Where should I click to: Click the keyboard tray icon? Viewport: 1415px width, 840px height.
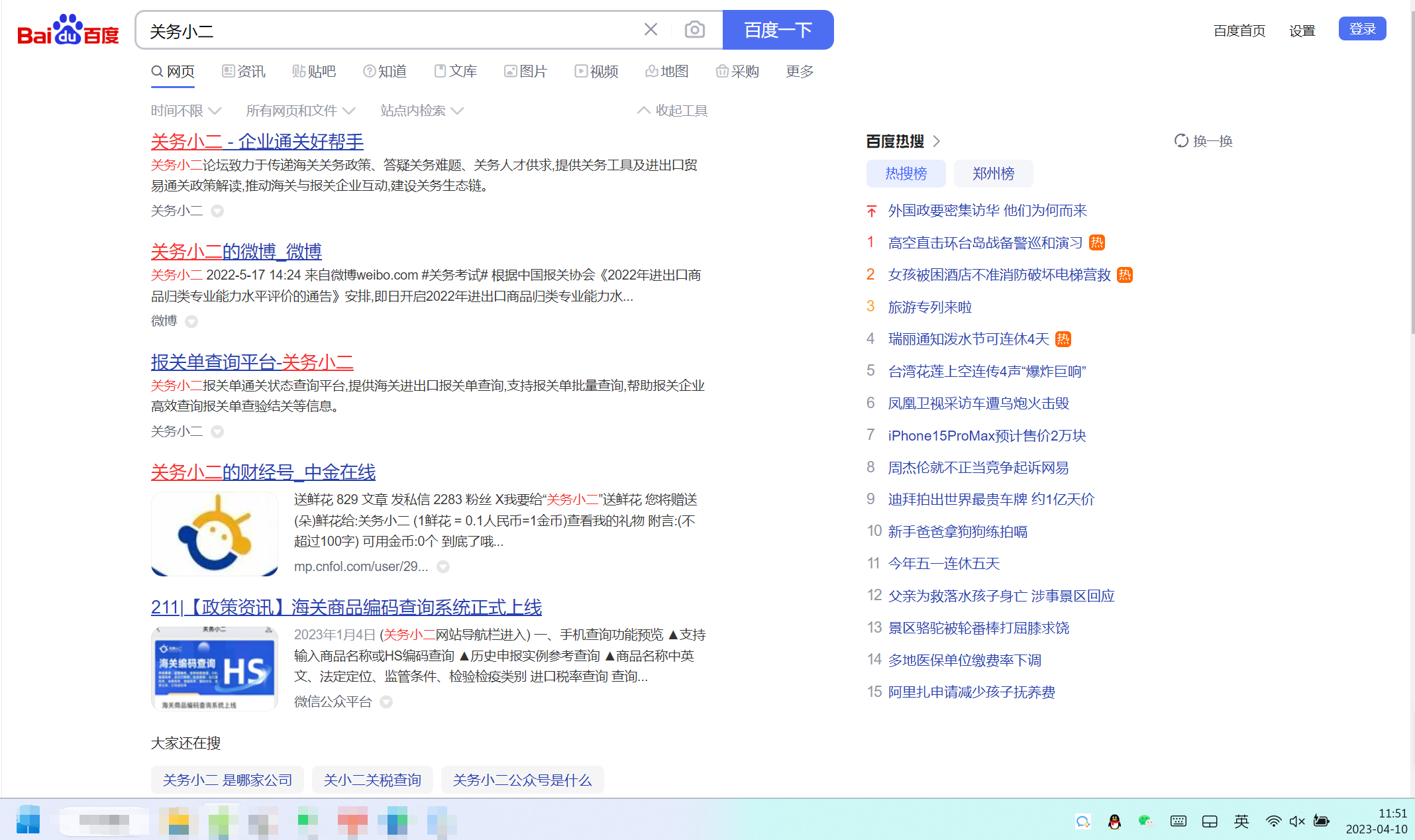1178,821
